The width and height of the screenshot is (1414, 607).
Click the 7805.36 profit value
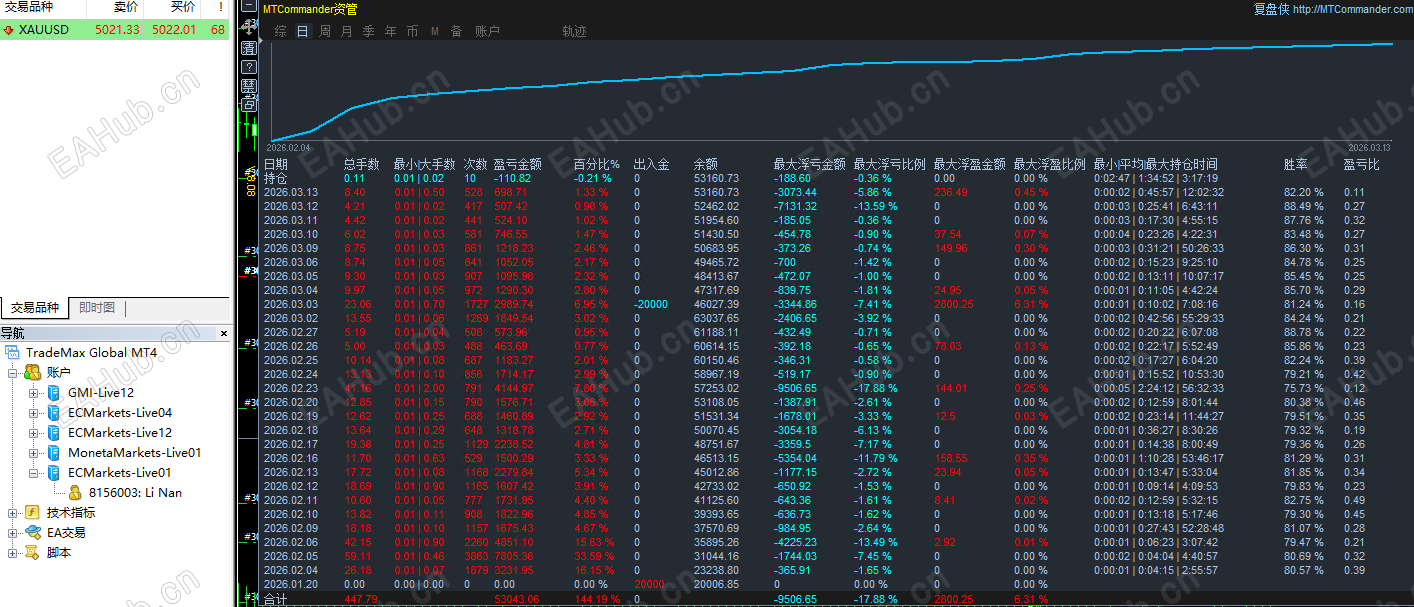[514, 556]
